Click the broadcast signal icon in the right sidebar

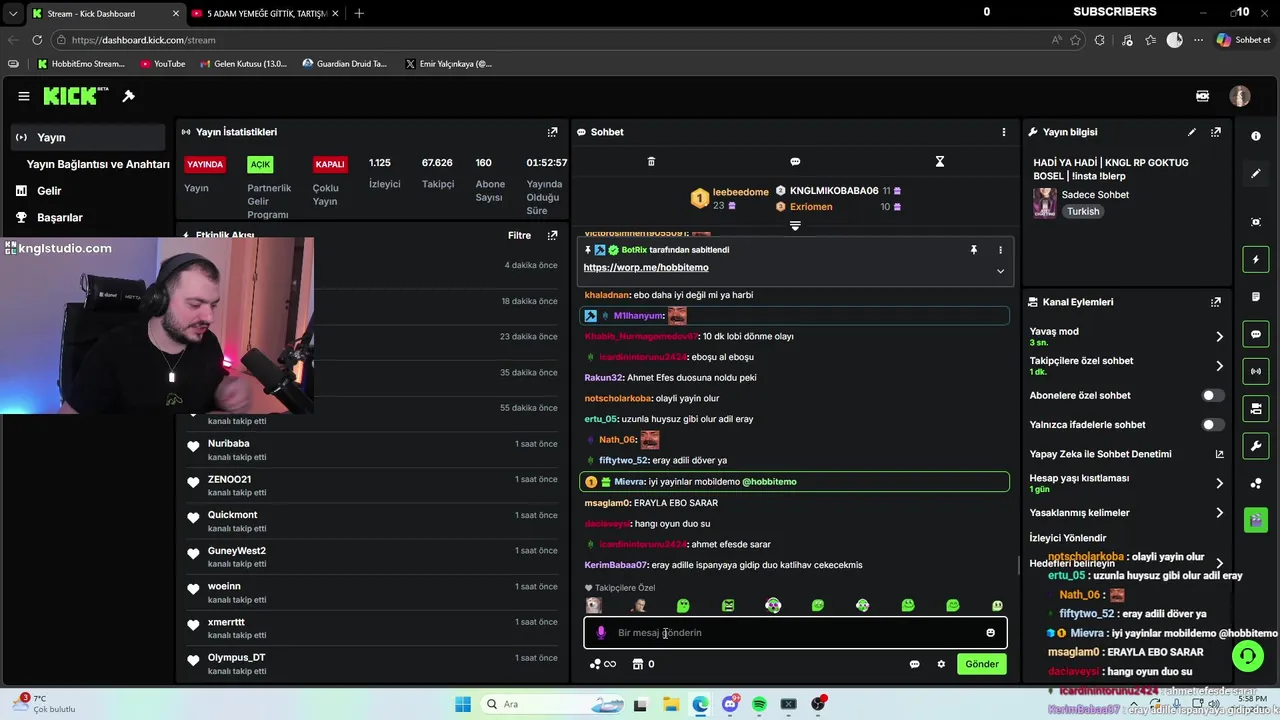(x=1256, y=371)
